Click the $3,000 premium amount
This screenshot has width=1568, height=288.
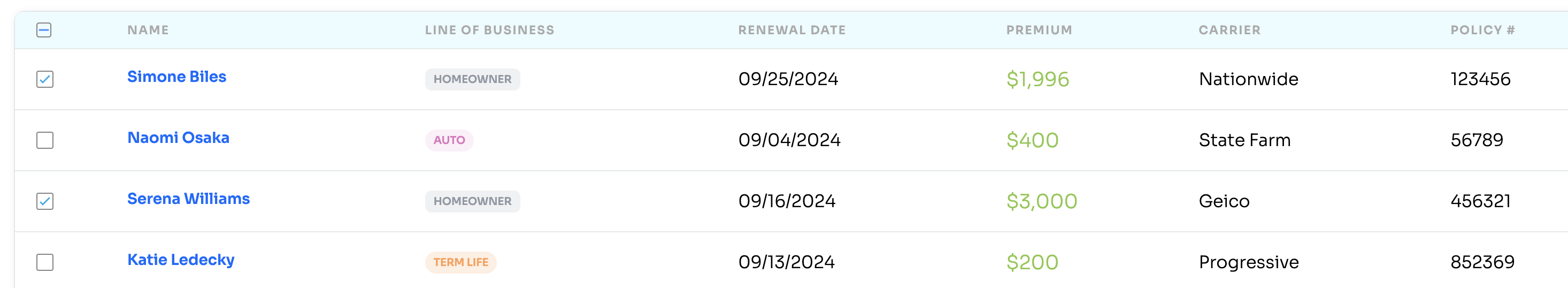(1041, 201)
